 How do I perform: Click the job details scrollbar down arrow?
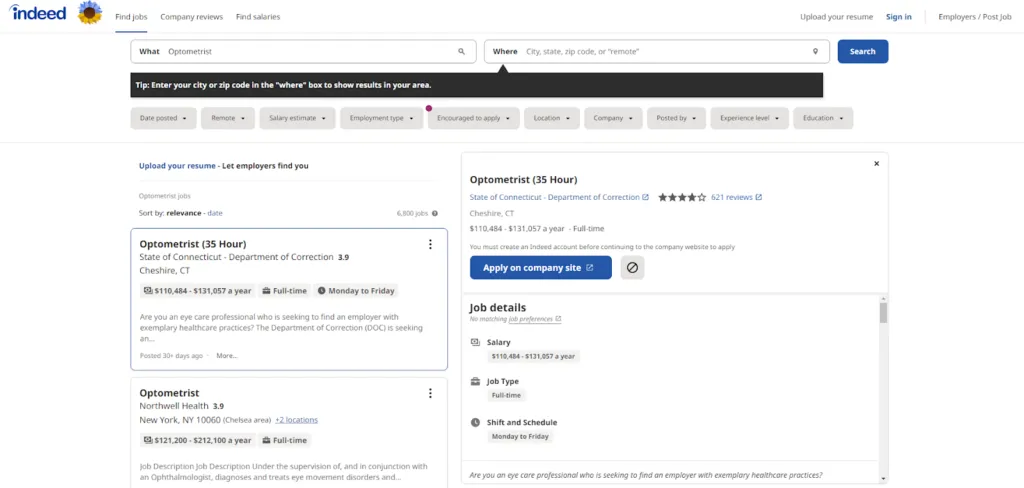(883, 478)
